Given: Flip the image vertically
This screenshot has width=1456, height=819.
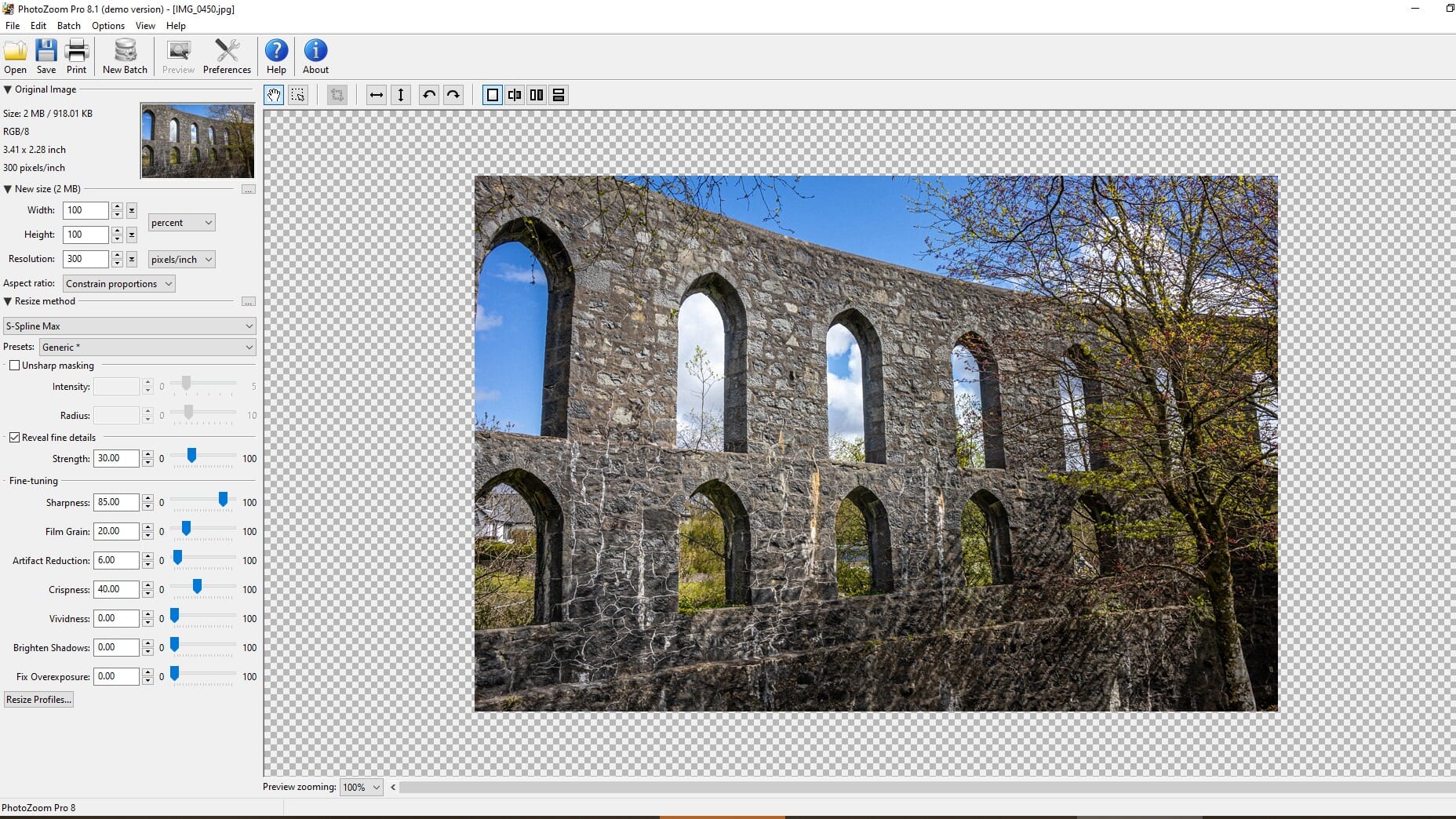Looking at the screenshot, I should click(x=401, y=95).
